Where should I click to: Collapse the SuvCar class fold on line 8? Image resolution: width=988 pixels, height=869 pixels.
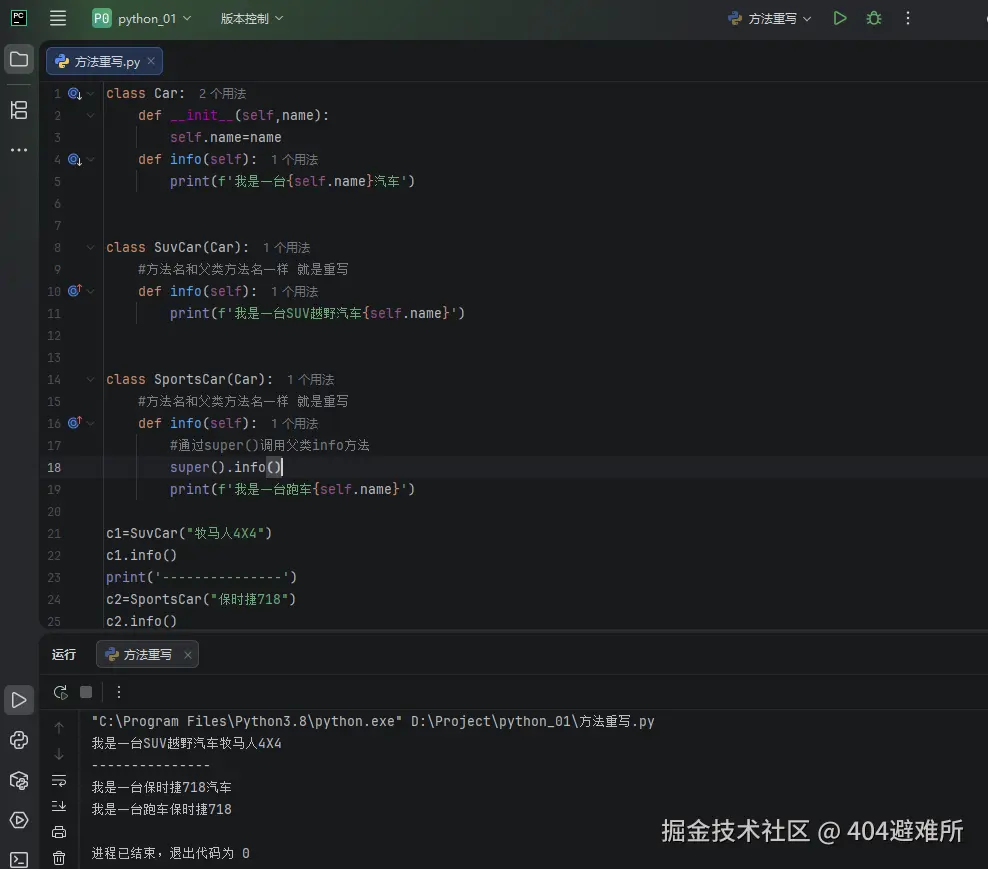pyautogui.click(x=91, y=247)
